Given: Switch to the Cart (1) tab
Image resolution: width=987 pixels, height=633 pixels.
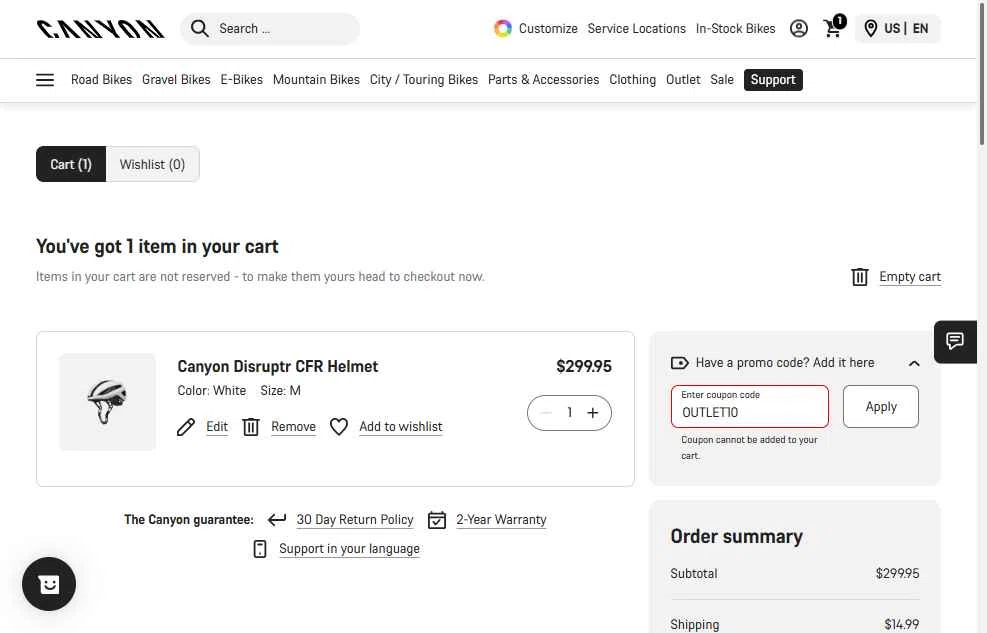Looking at the screenshot, I should 71,164.
